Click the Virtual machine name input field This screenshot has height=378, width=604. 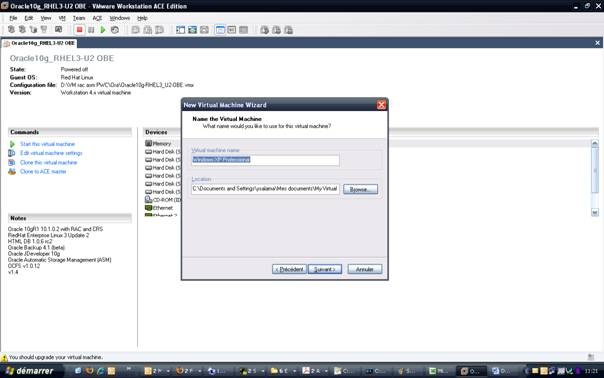pos(265,160)
